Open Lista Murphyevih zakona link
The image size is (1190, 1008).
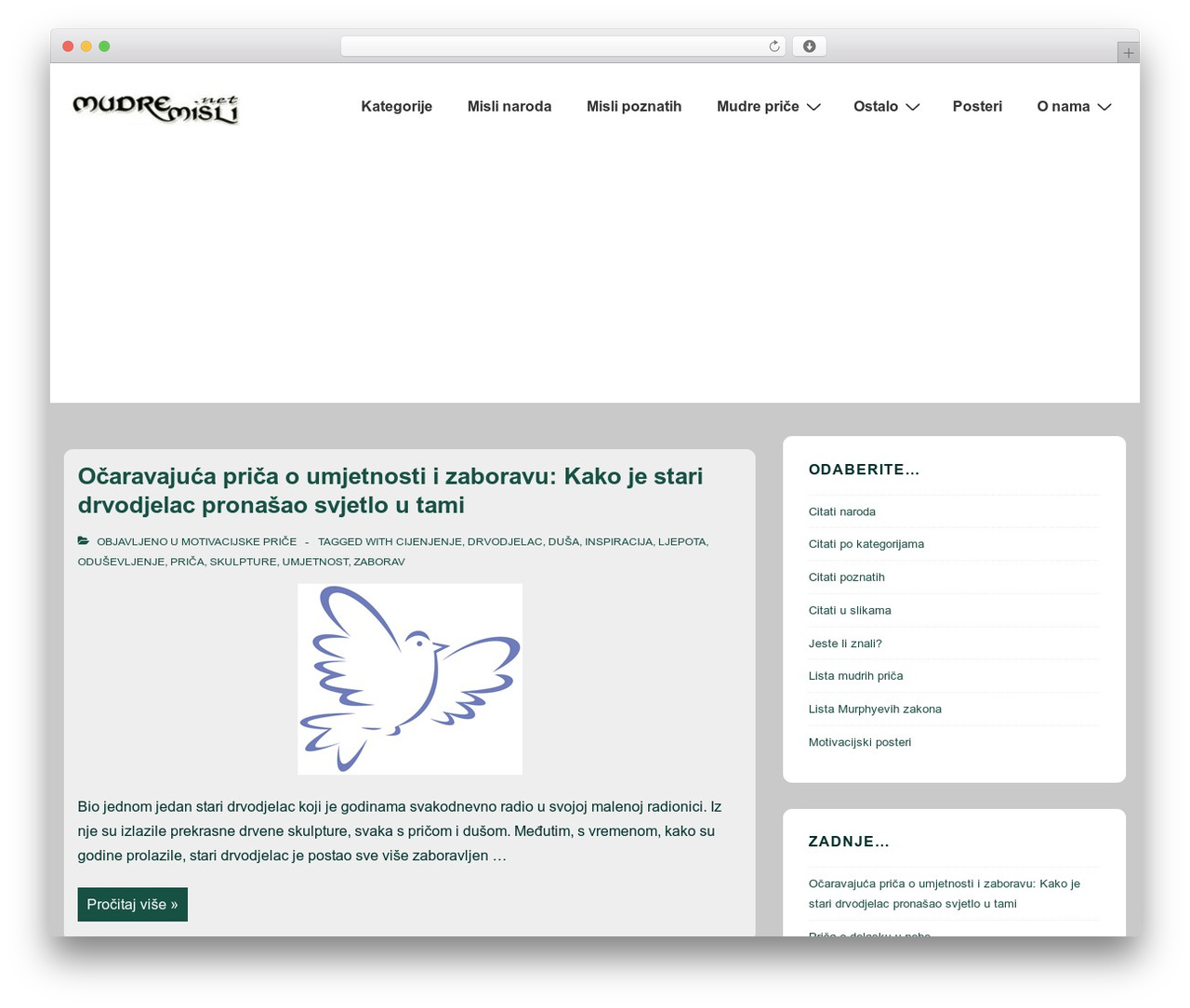click(875, 710)
